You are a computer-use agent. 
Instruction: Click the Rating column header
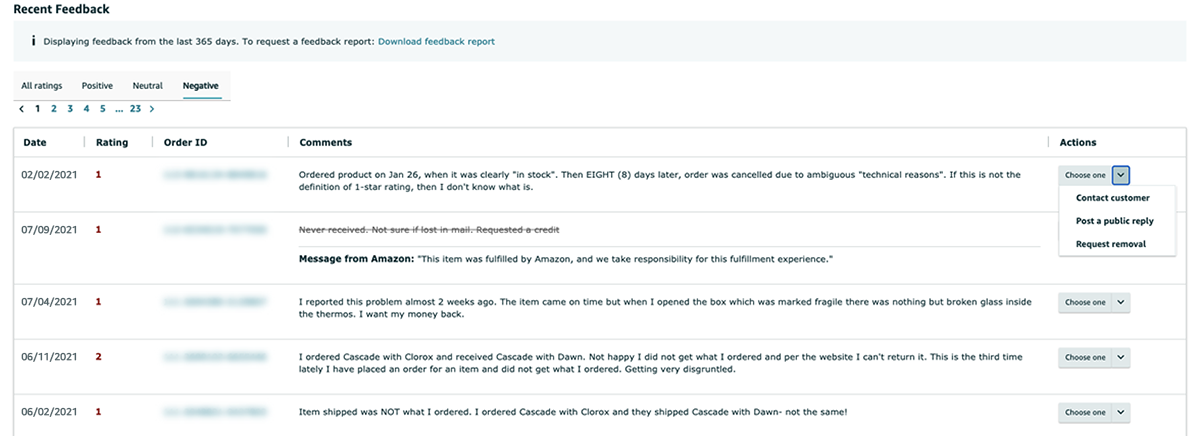[112, 143]
